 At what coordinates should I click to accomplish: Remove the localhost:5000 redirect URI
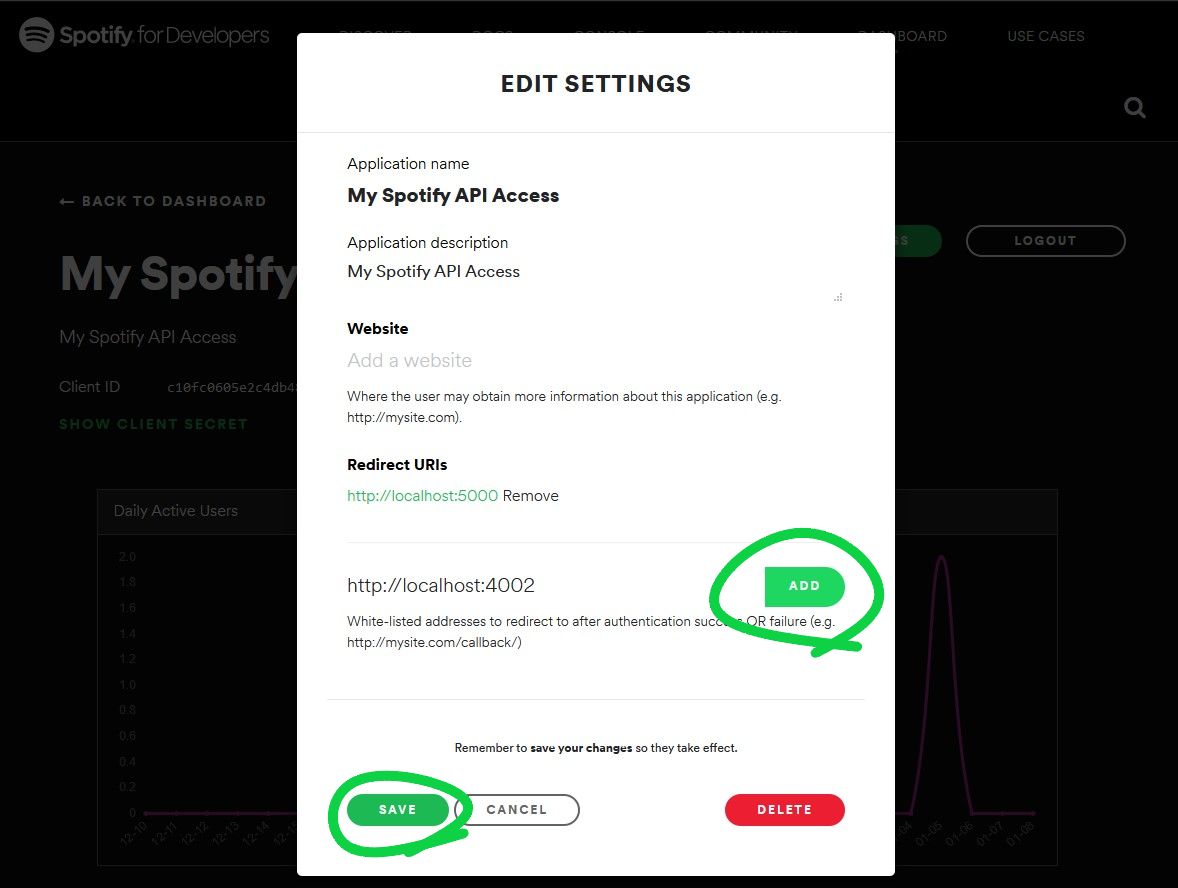point(530,496)
